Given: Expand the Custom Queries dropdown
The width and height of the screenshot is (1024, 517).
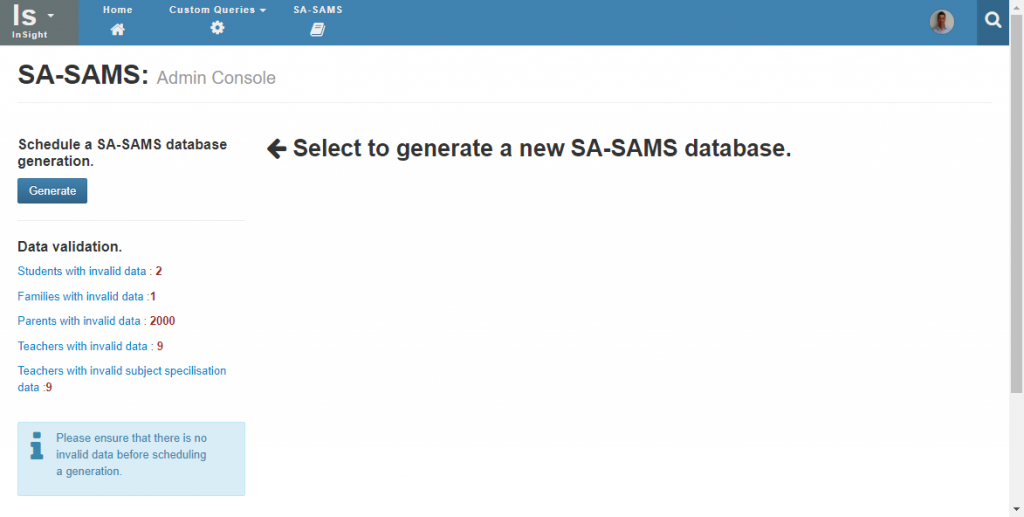Looking at the screenshot, I should click(217, 10).
